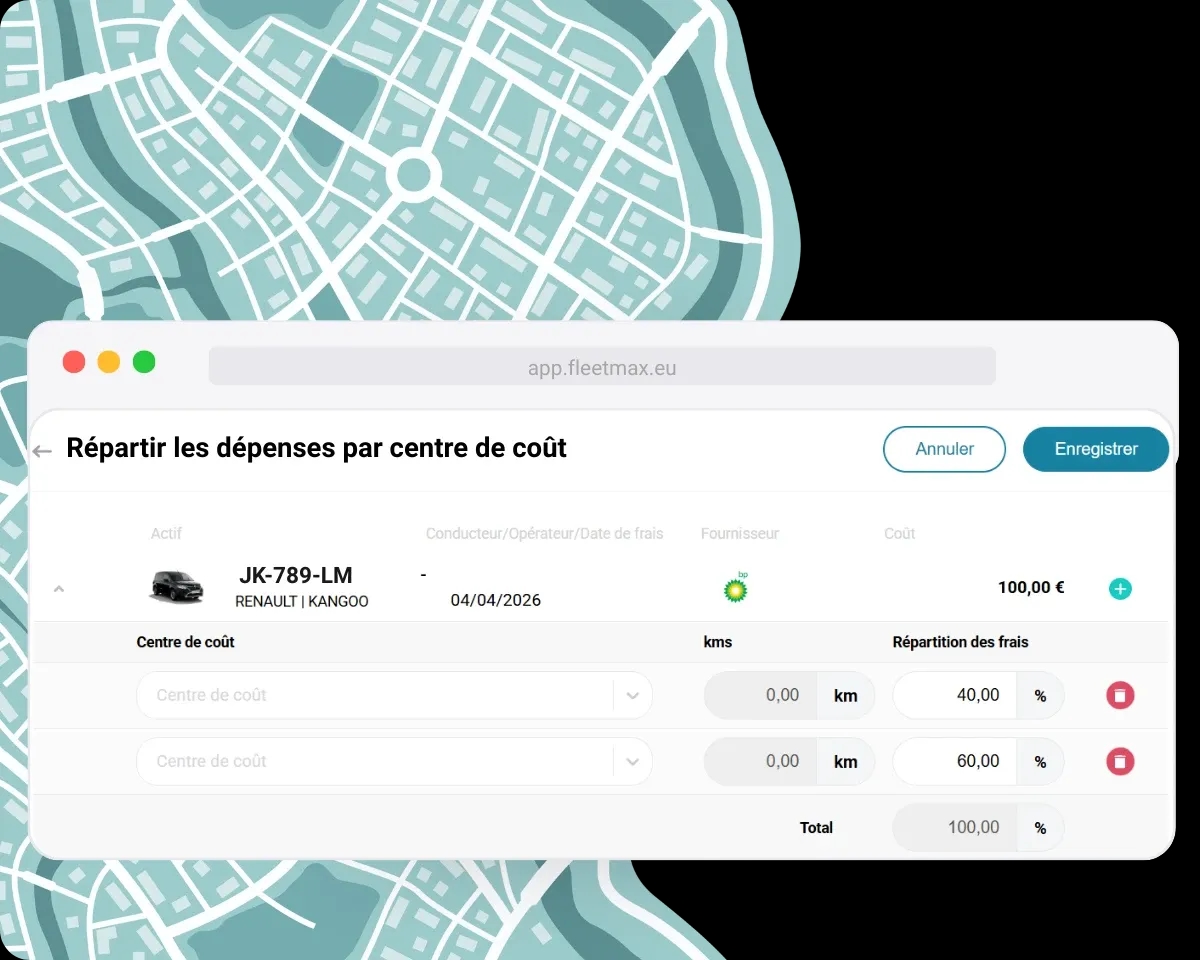Click the 100,00 € cost value
This screenshot has width=1200, height=960.
[1031, 588]
